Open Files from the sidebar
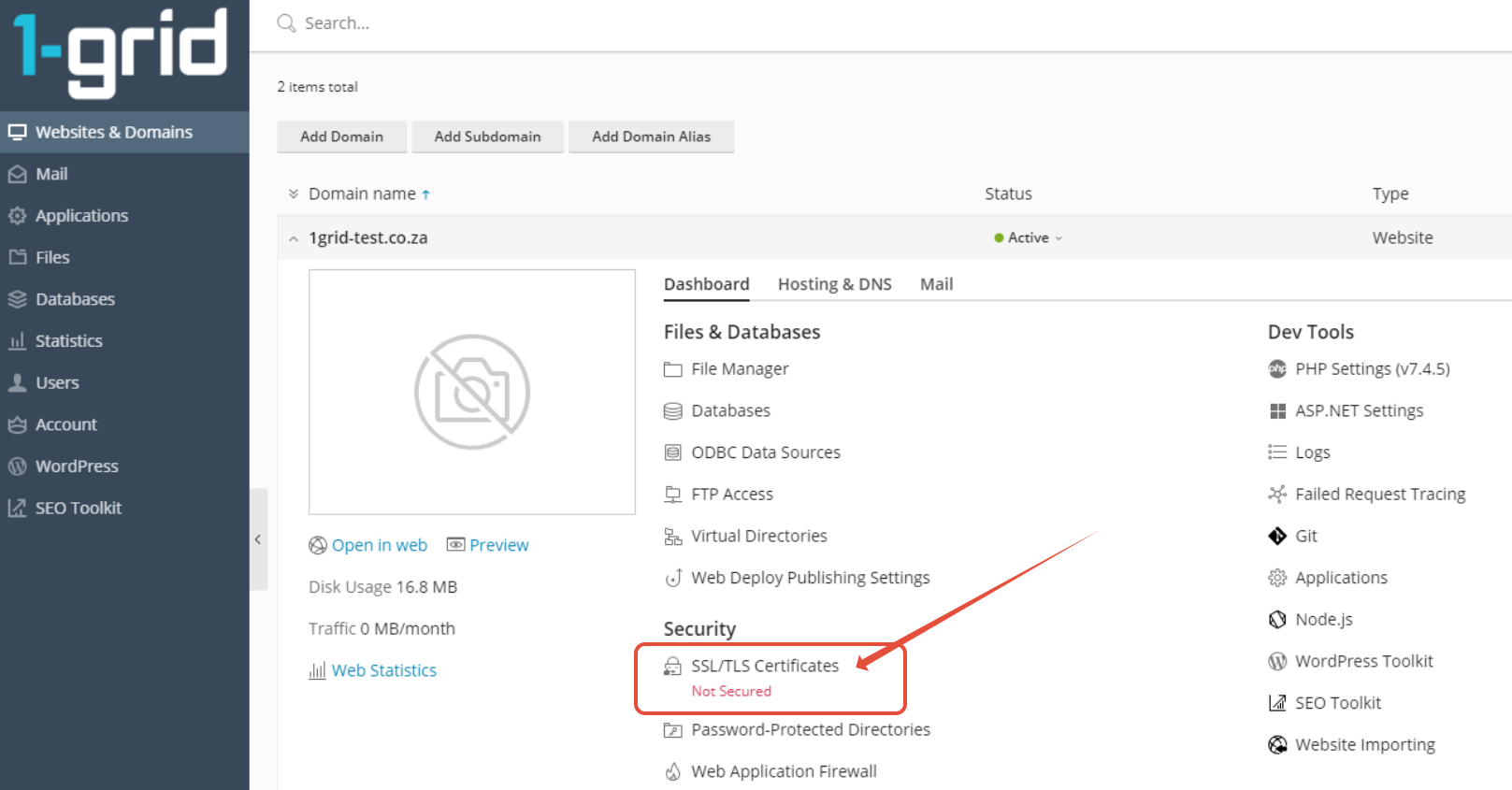This screenshot has width=1512, height=790. (x=124, y=257)
